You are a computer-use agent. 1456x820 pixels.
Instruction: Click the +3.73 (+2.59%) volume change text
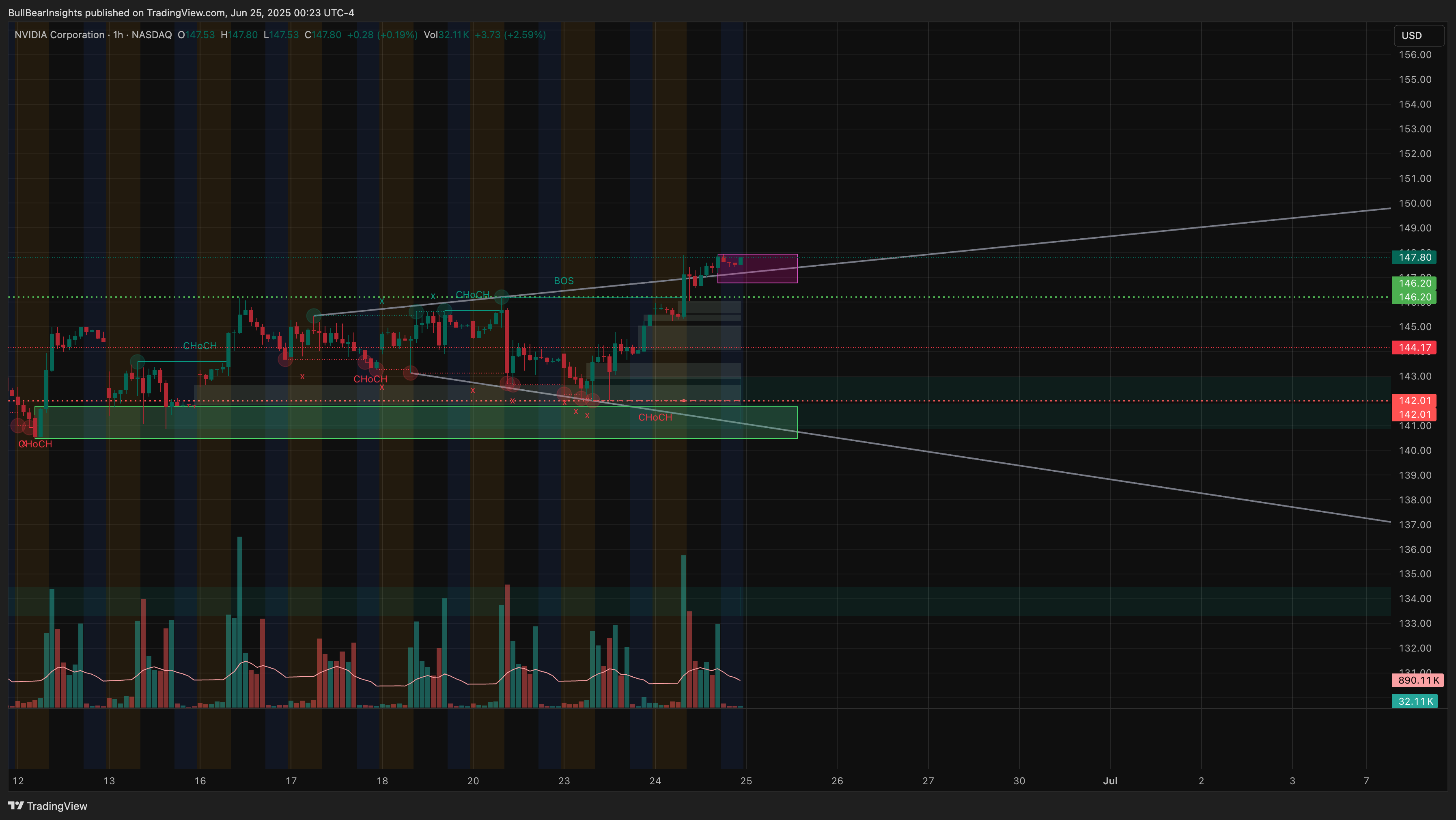[510, 35]
